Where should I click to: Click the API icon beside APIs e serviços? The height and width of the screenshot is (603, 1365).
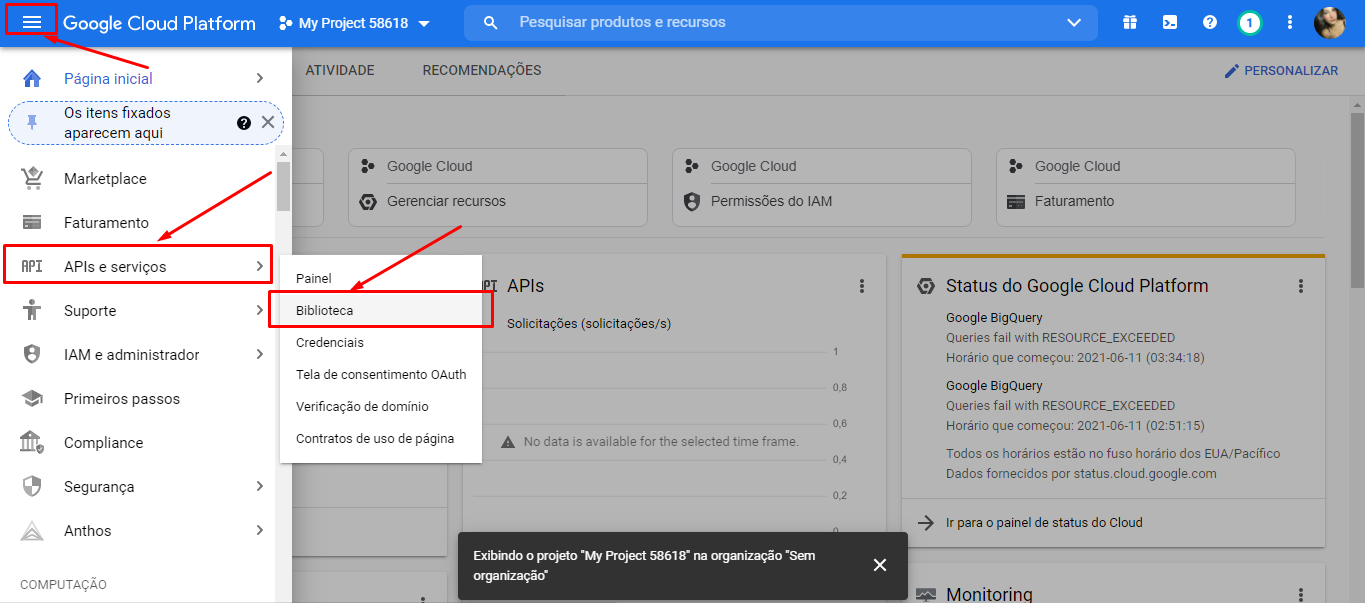point(32,266)
